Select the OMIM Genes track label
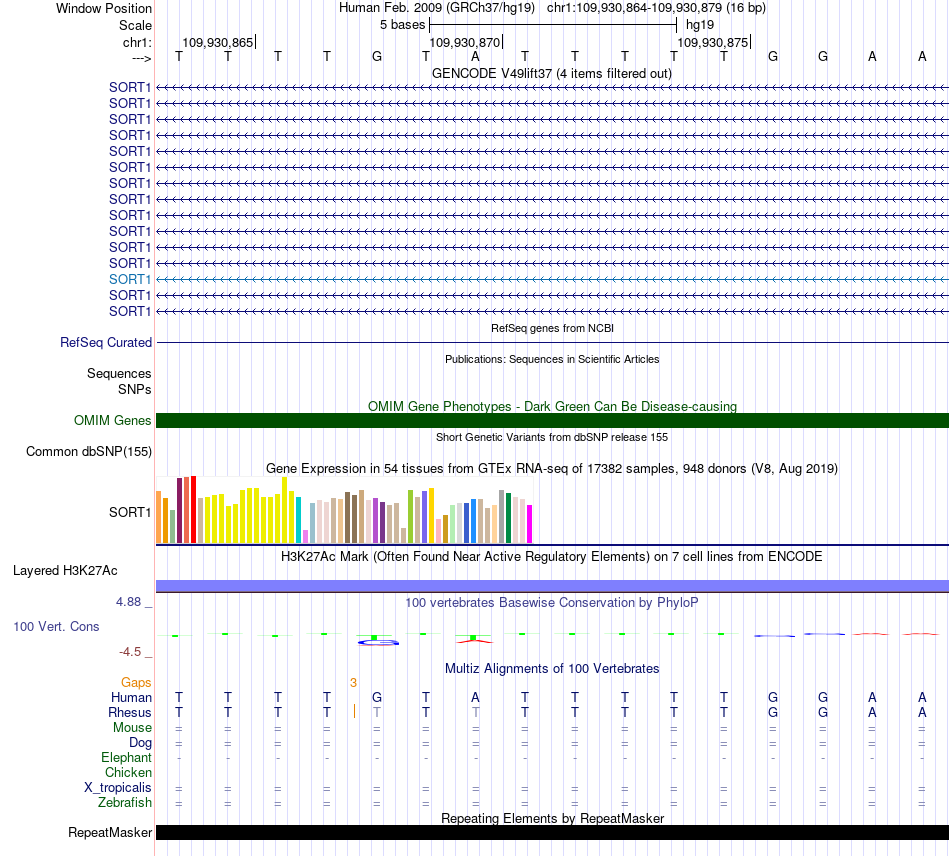This screenshot has height=856, width=950. 112,420
